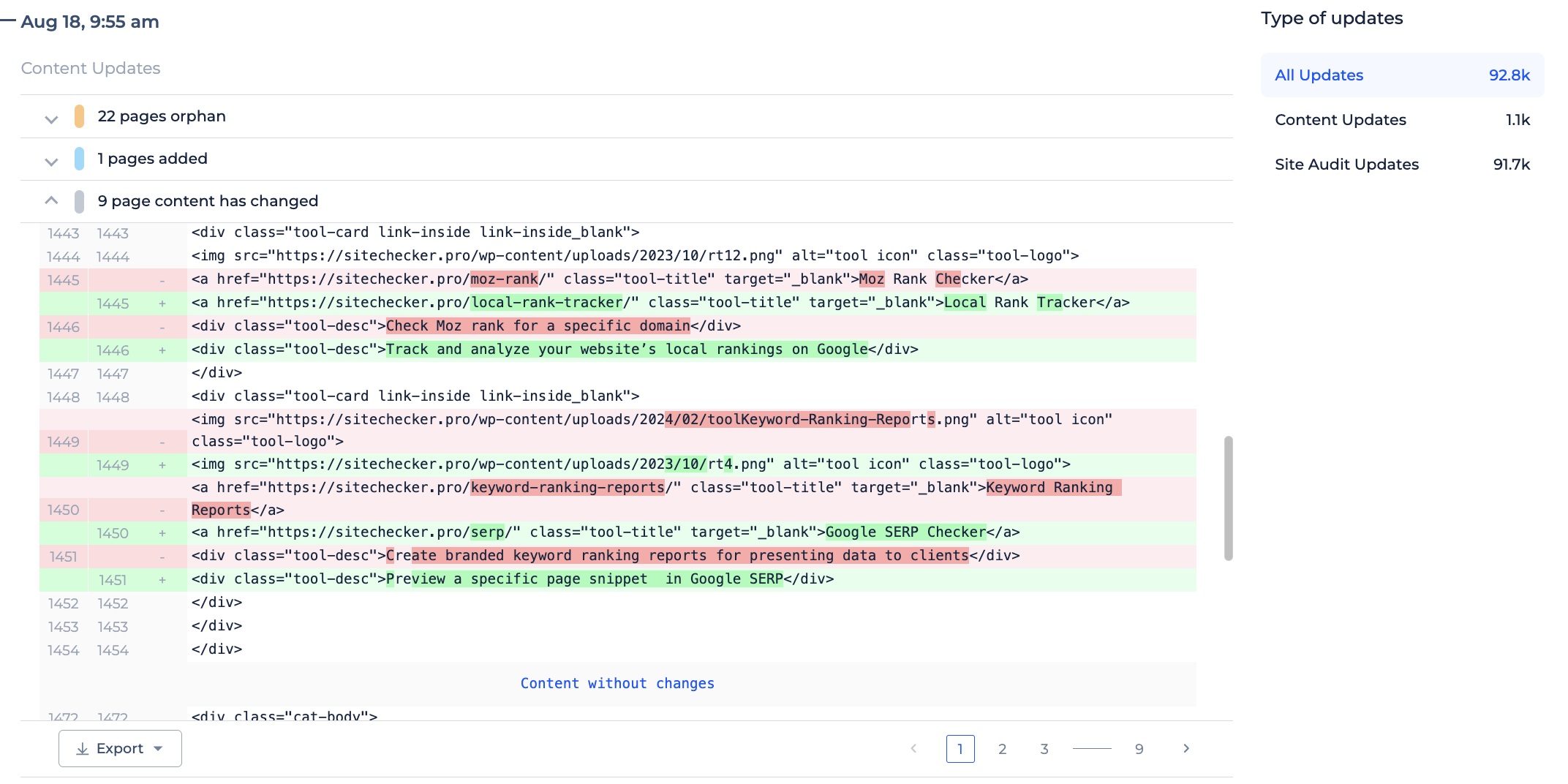Go to previous page using left arrow
Screen dimensions: 1568x784
point(913,748)
